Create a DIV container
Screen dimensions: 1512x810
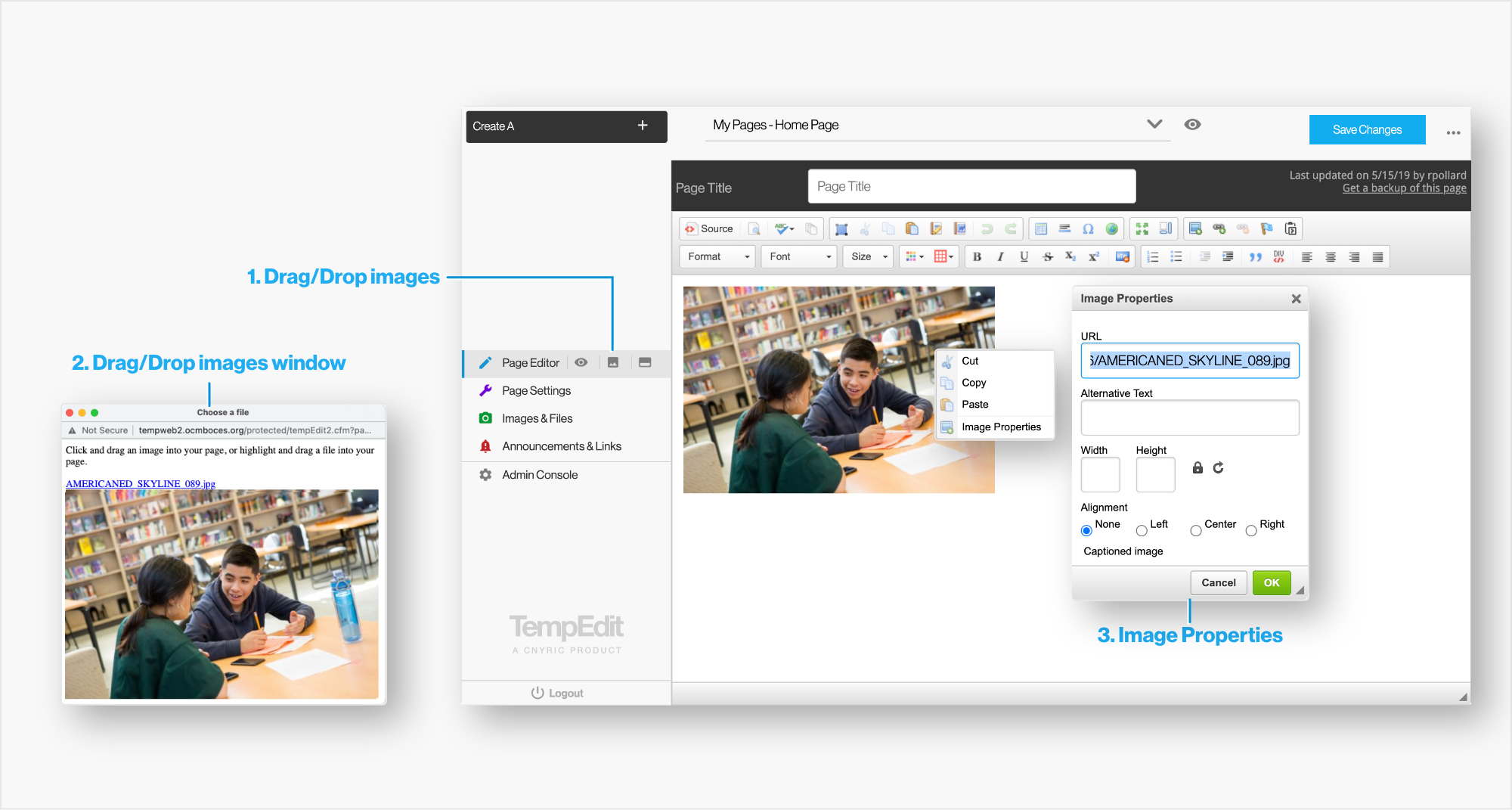pos(1279,256)
